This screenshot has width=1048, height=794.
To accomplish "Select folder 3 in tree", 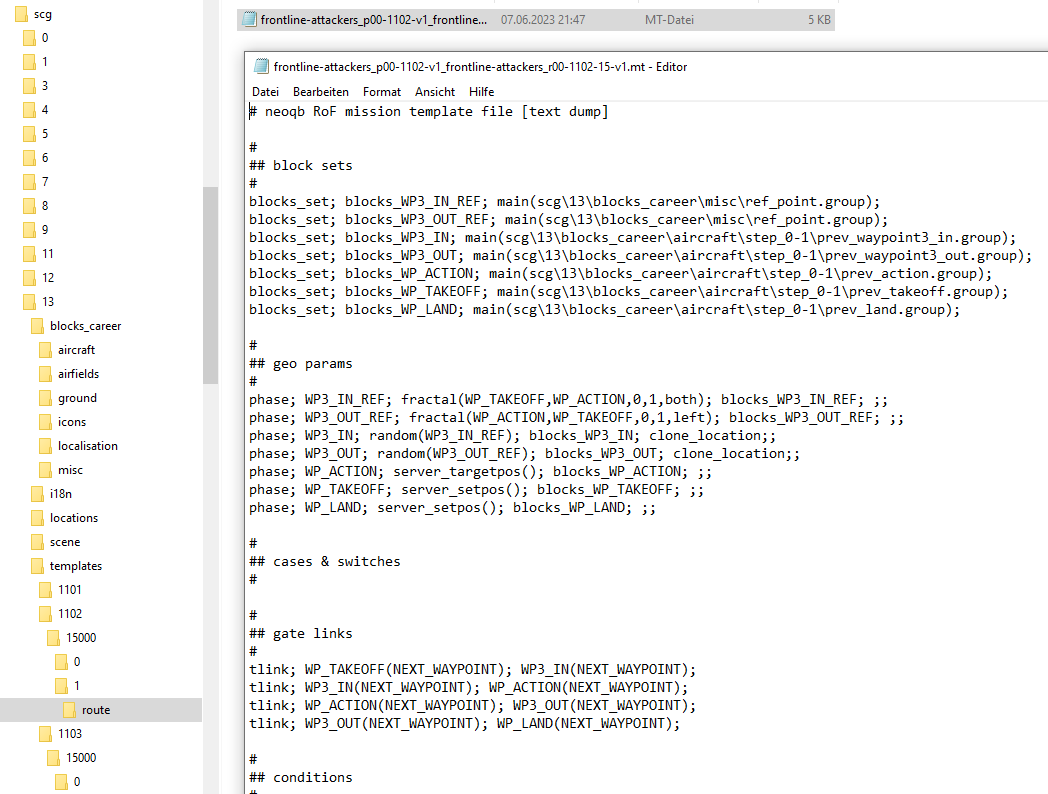I will pyautogui.click(x=45, y=86).
